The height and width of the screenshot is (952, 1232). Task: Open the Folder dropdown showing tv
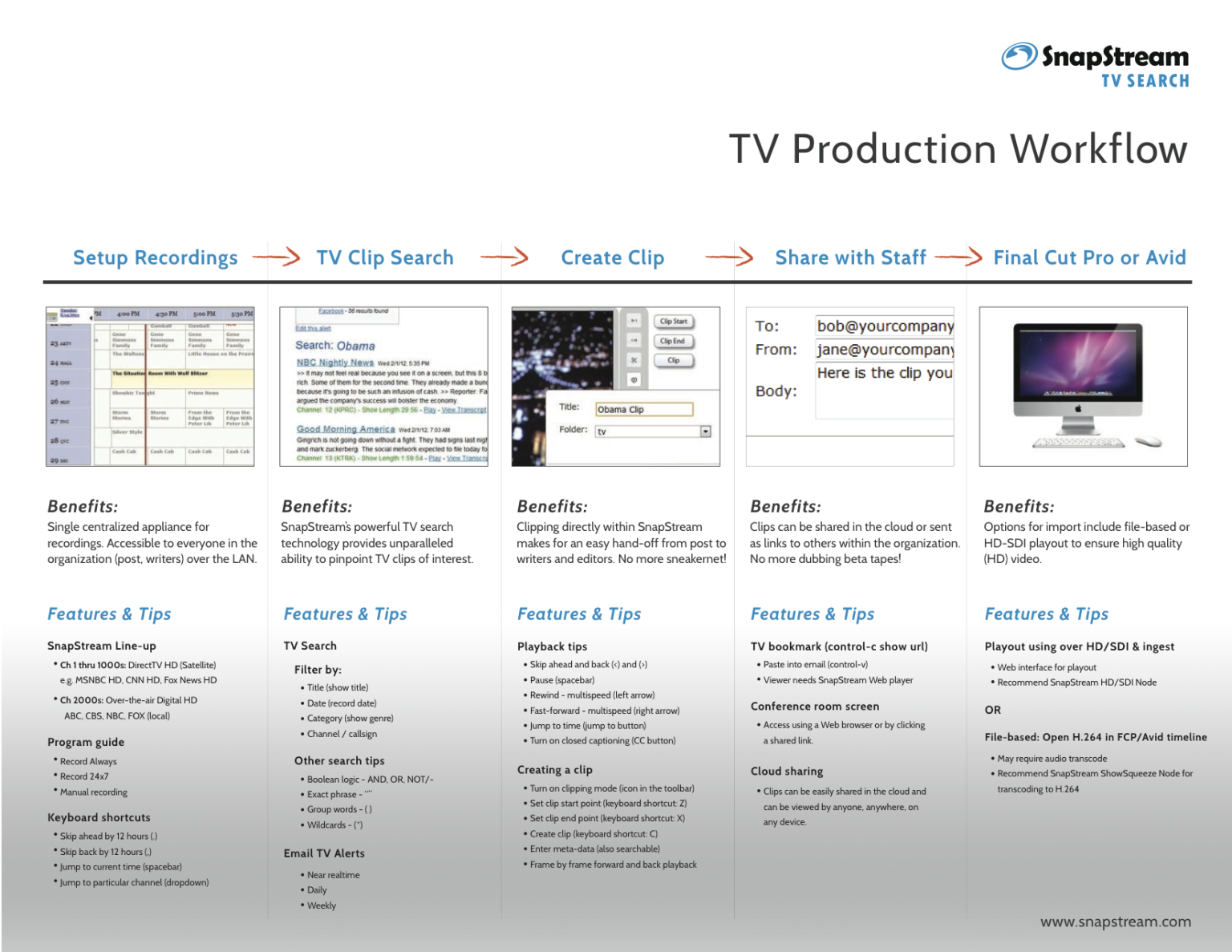[x=705, y=431]
